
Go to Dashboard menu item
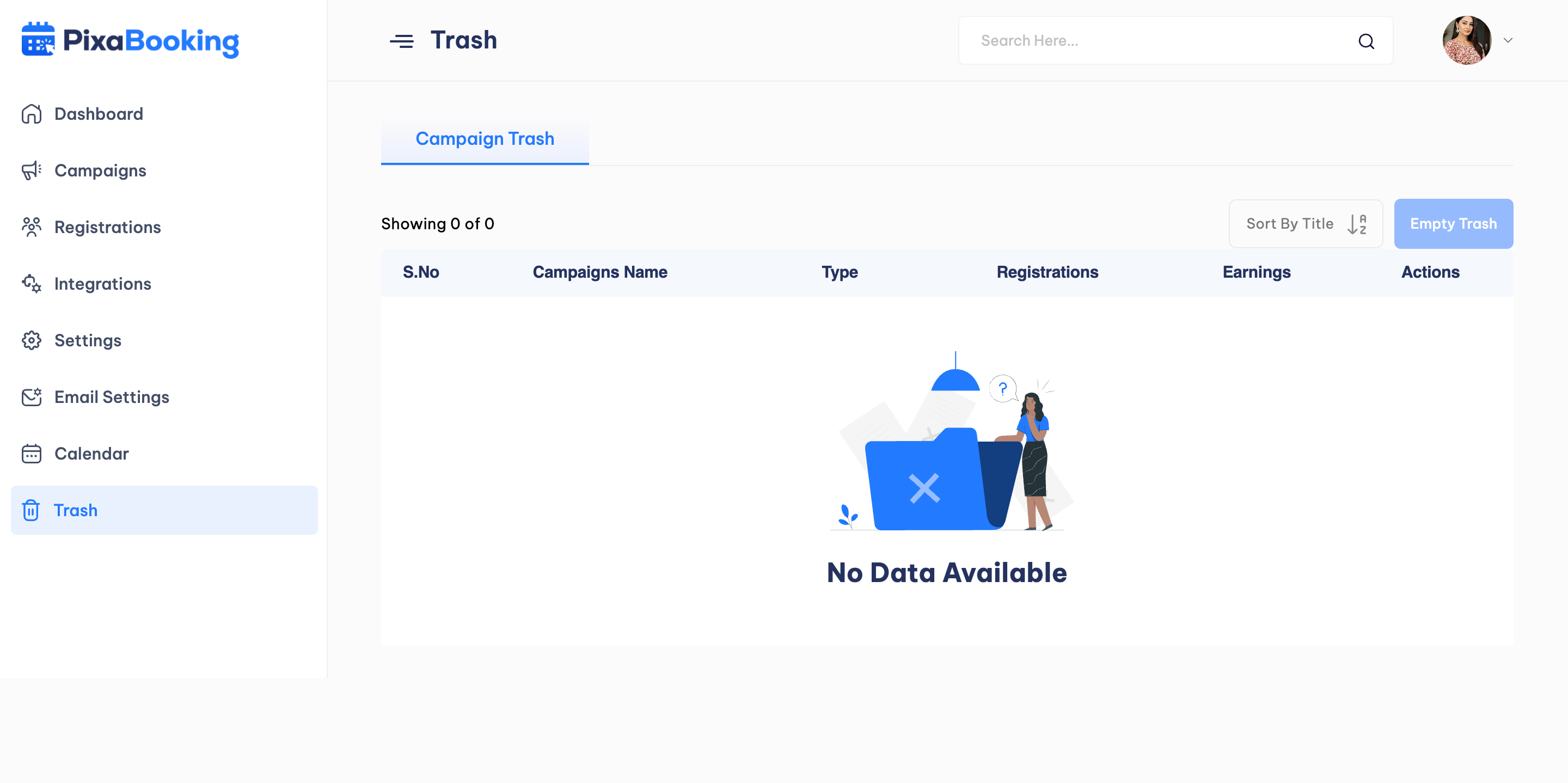coord(164,114)
